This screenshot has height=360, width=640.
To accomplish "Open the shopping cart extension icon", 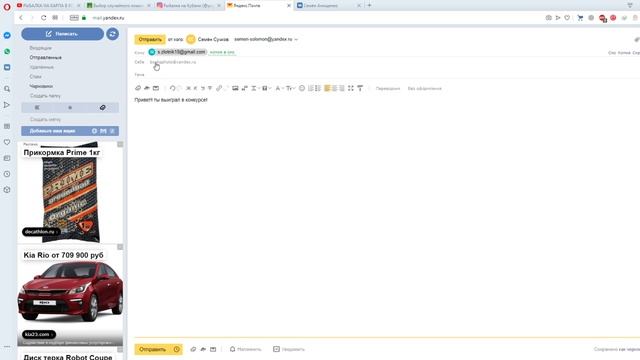I will (580, 18).
